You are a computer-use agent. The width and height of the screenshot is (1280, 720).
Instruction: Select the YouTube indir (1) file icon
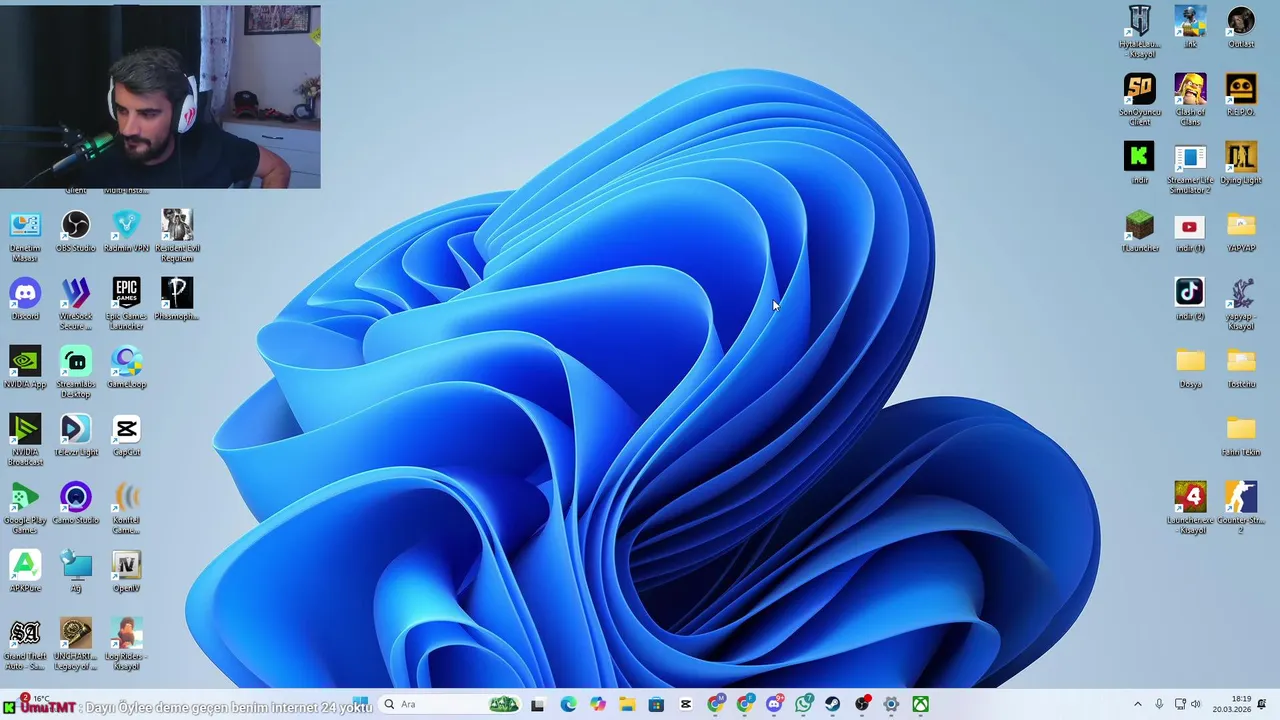(x=1190, y=232)
